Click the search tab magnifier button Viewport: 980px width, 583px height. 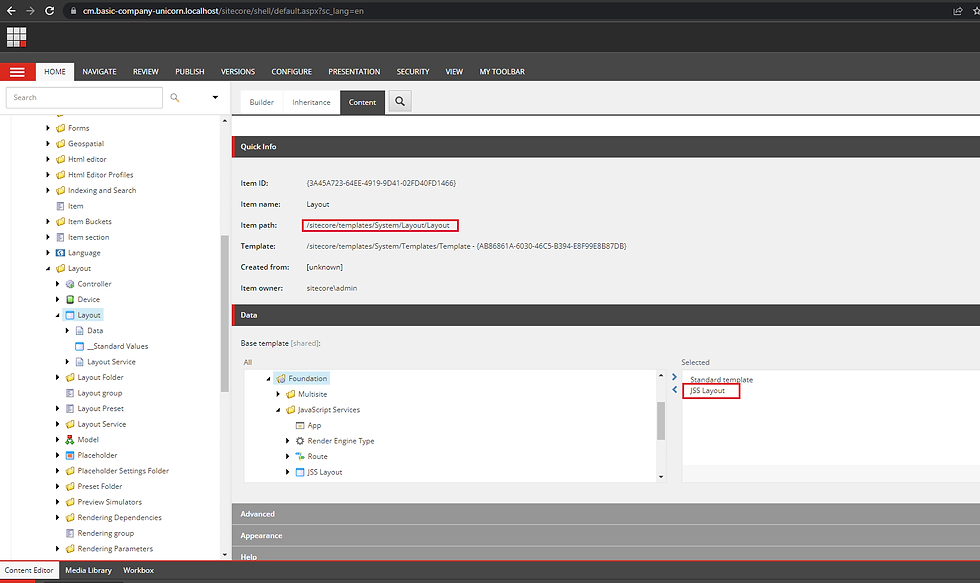(400, 101)
